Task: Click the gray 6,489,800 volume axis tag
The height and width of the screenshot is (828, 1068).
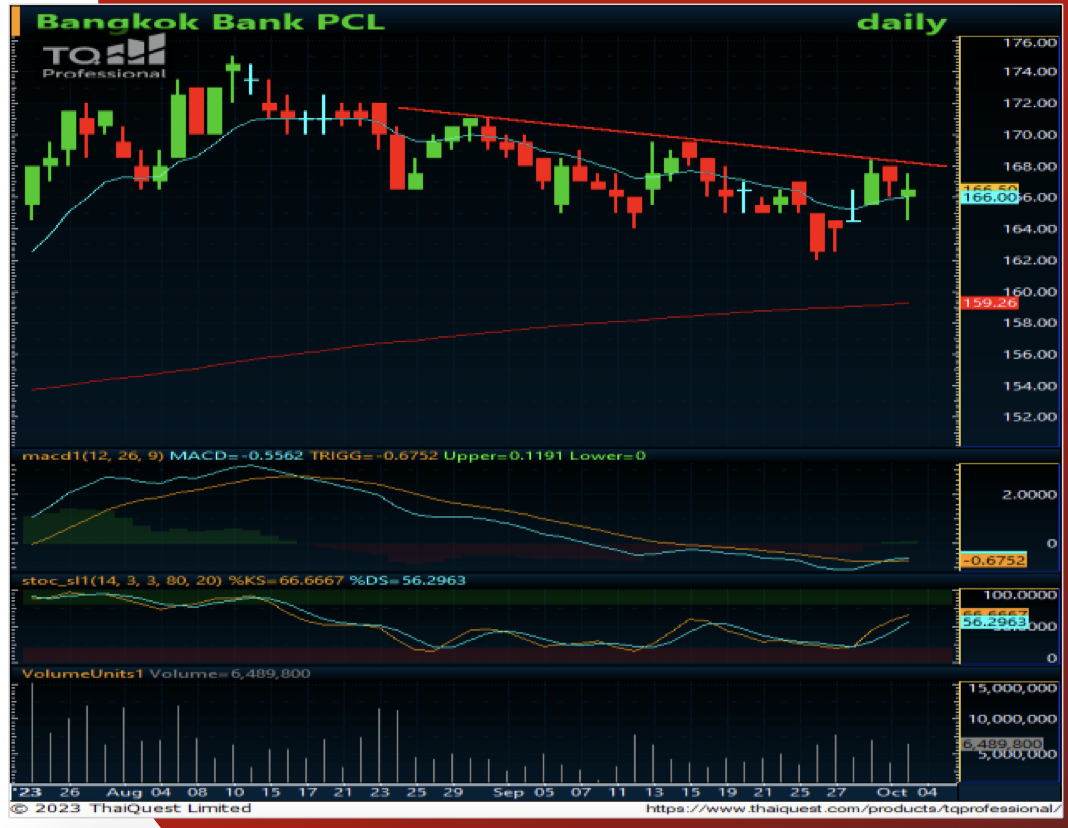Action: (1001, 744)
